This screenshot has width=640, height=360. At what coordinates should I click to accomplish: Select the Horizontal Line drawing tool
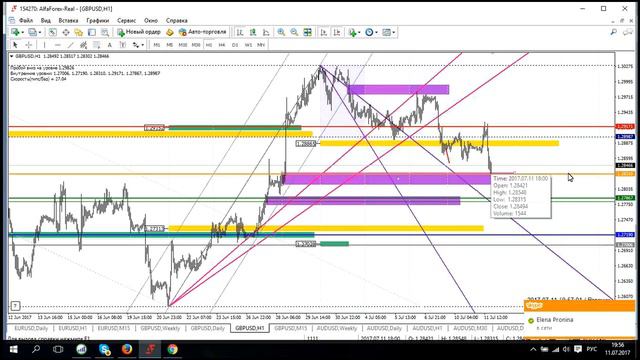(58, 45)
